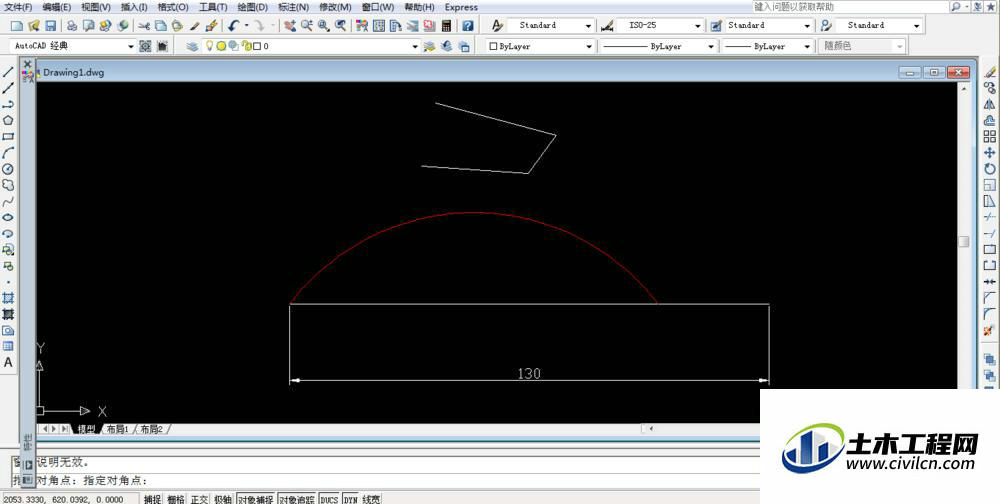The image size is (1000, 504).
Task: Select the Ellipse tool
Action: point(8,217)
